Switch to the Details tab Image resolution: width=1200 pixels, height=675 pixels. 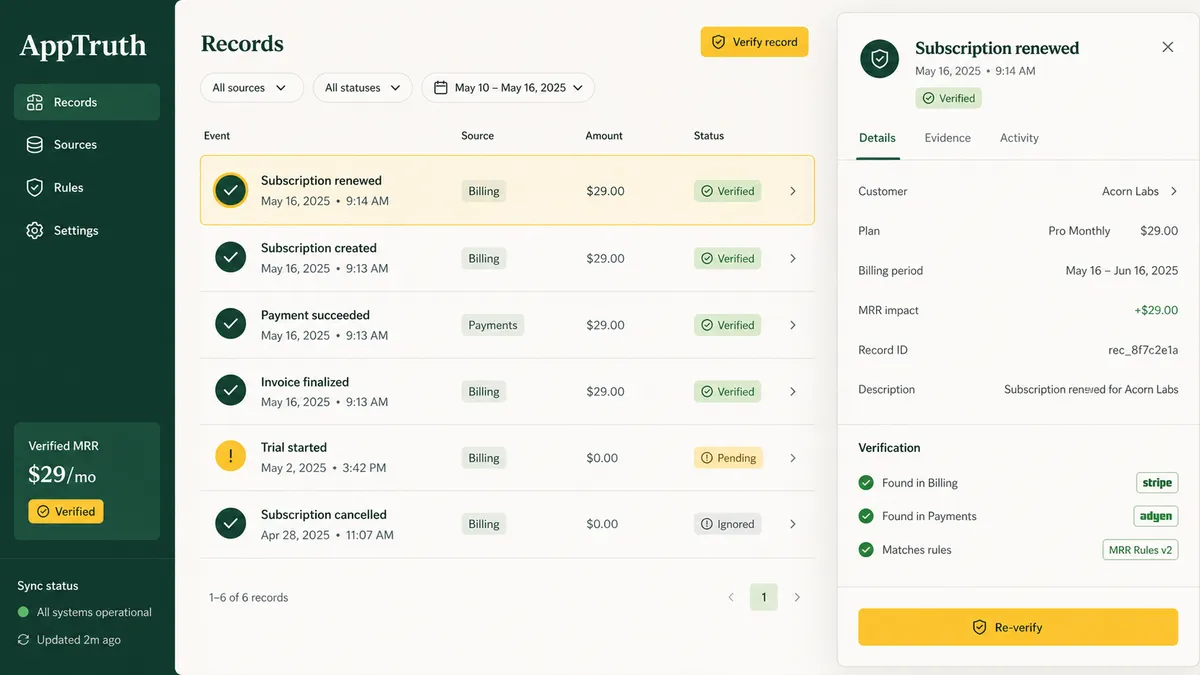[x=877, y=138]
